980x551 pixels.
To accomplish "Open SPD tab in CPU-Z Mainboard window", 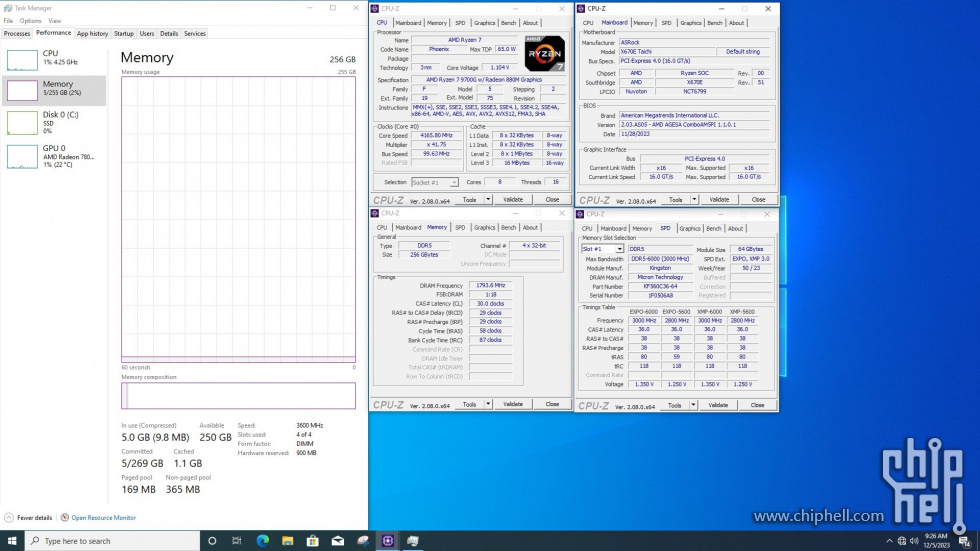I will click(x=666, y=22).
